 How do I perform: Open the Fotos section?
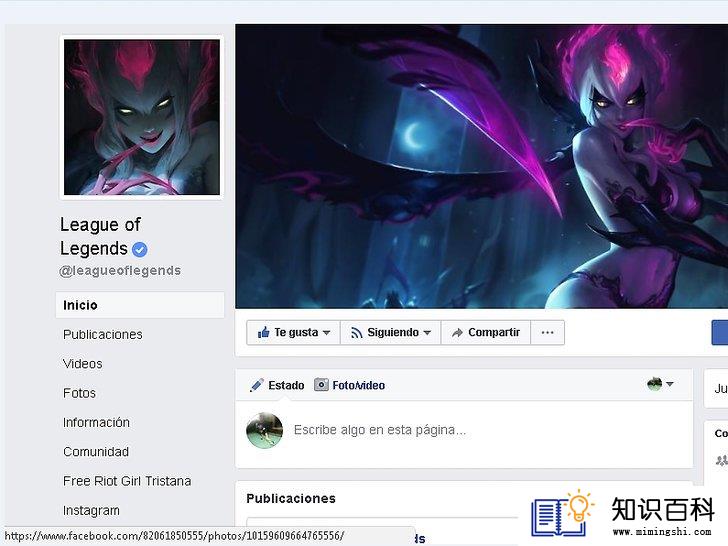[x=79, y=393]
